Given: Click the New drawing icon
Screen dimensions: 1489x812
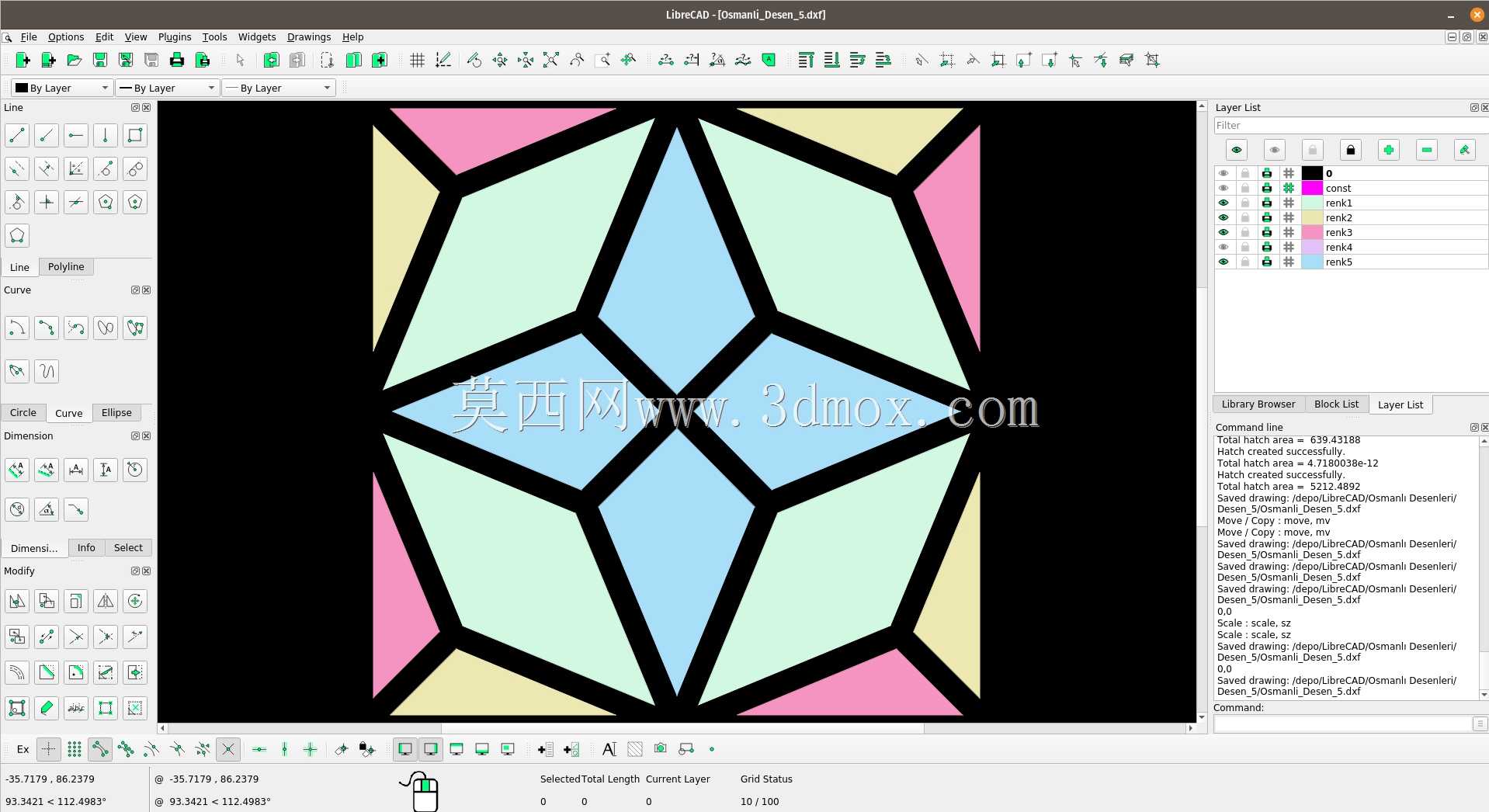Looking at the screenshot, I should point(23,60).
